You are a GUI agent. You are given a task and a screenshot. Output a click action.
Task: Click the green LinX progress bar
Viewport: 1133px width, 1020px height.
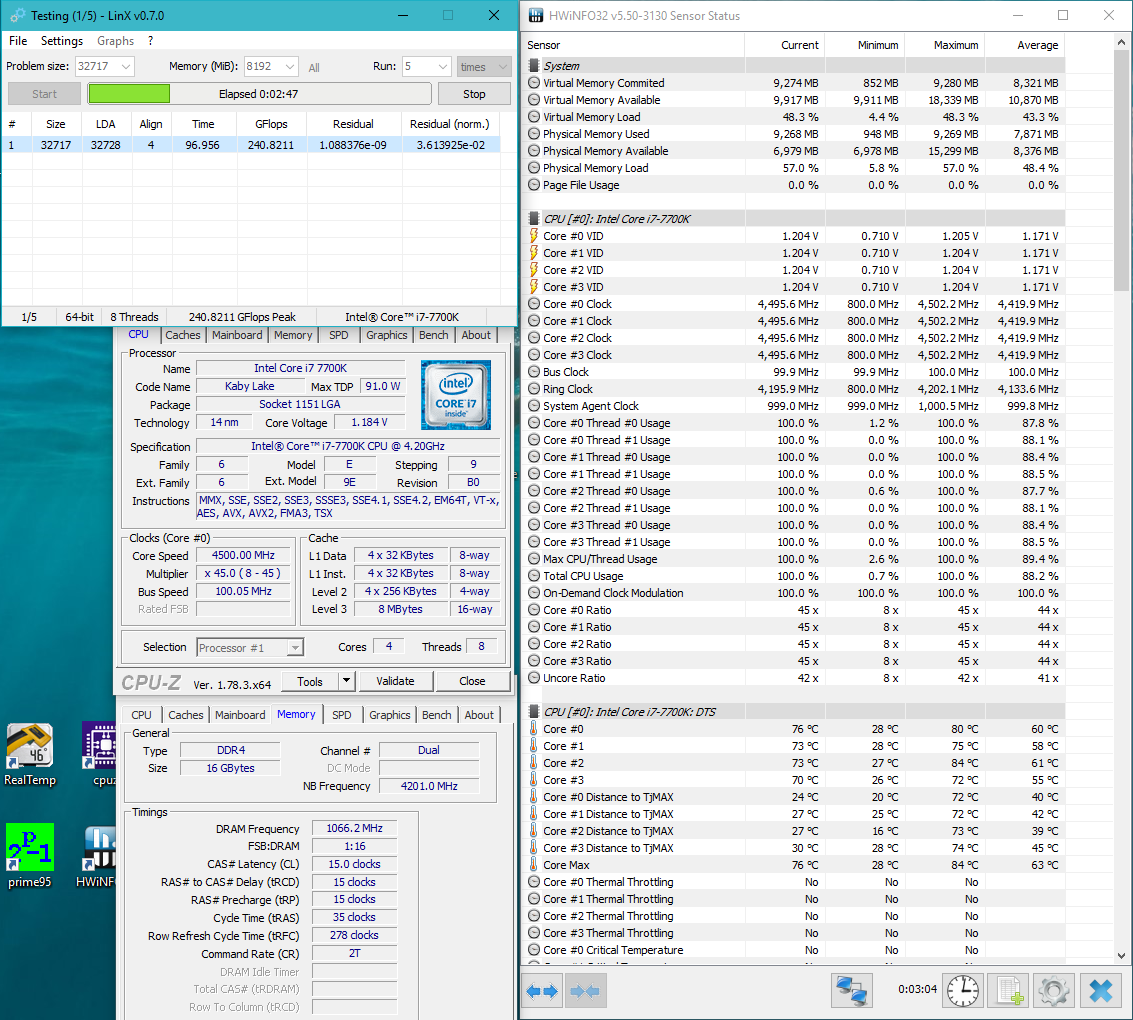click(129, 94)
